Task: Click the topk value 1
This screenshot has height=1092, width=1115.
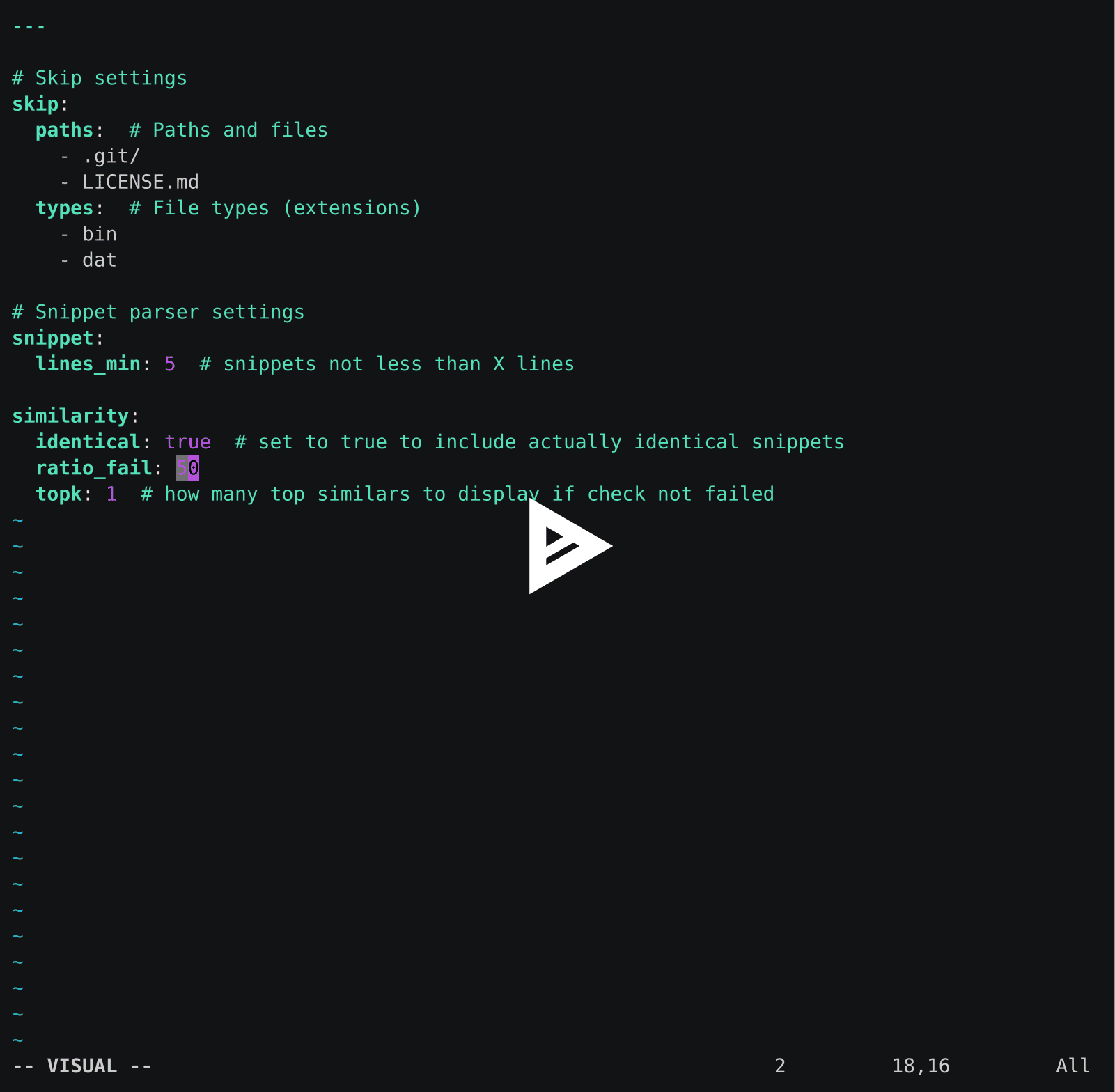Action: point(111,494)
